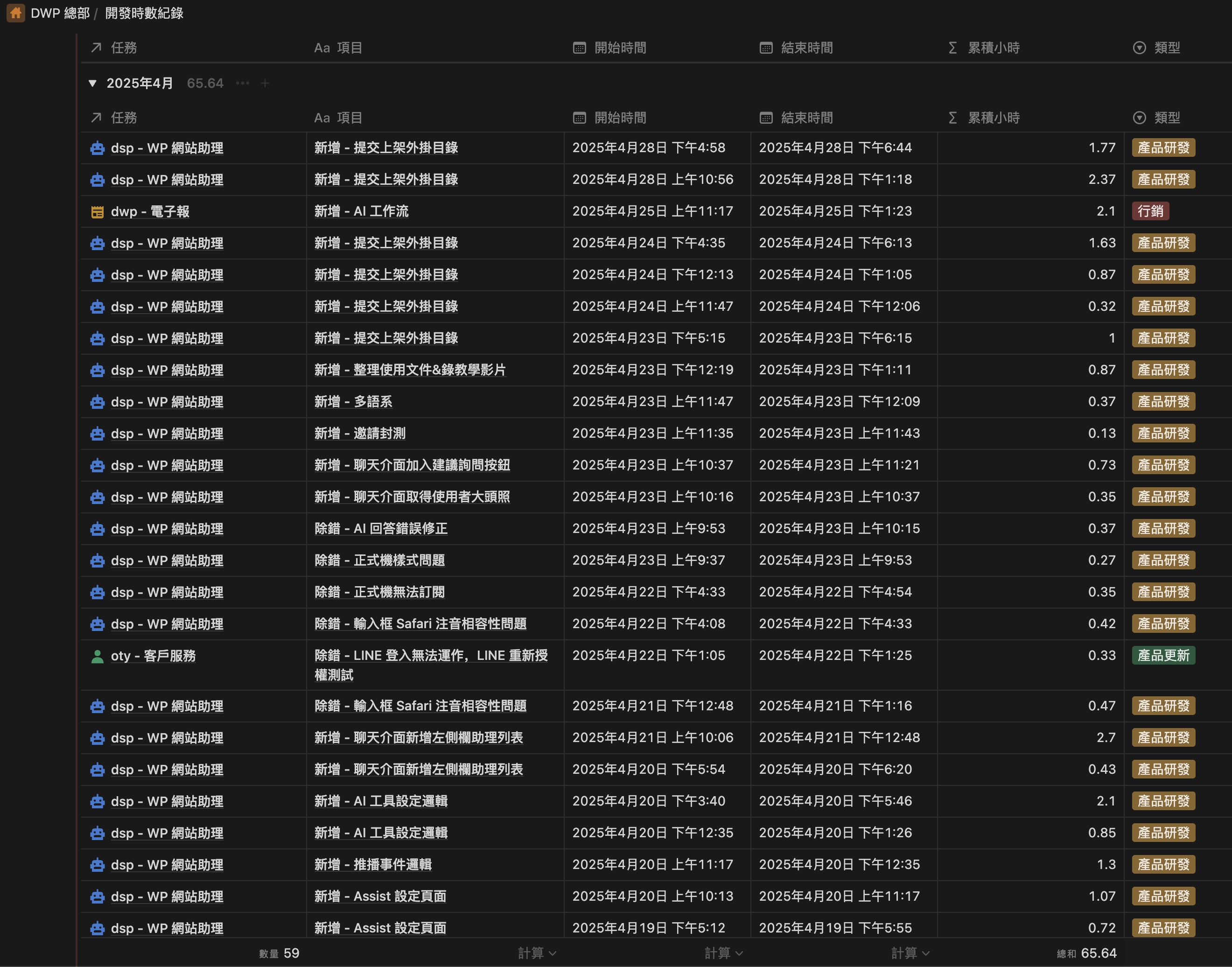
Task: Click the calendar icon of top 結束時間 header
Action: click(x=766, y=48)
